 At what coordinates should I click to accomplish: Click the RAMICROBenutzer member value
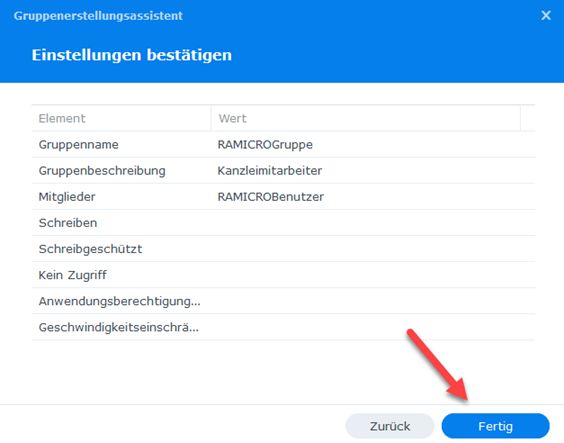pos(270,197)
